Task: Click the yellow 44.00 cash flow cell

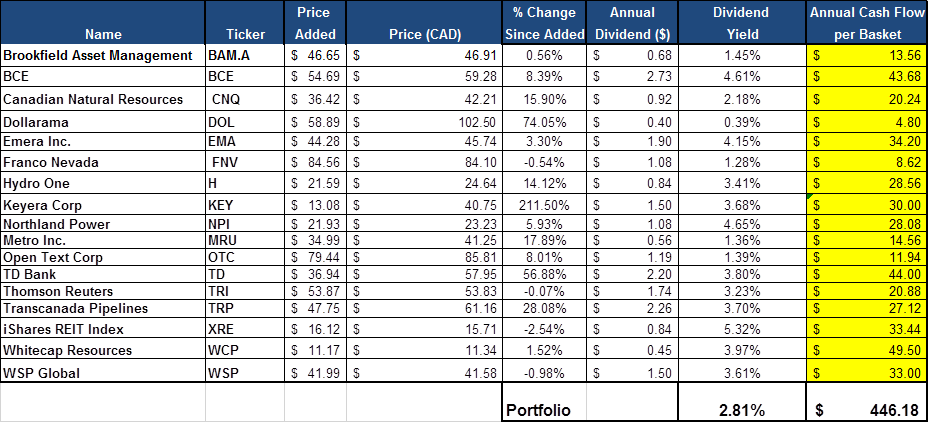Action: pos(867,274)
